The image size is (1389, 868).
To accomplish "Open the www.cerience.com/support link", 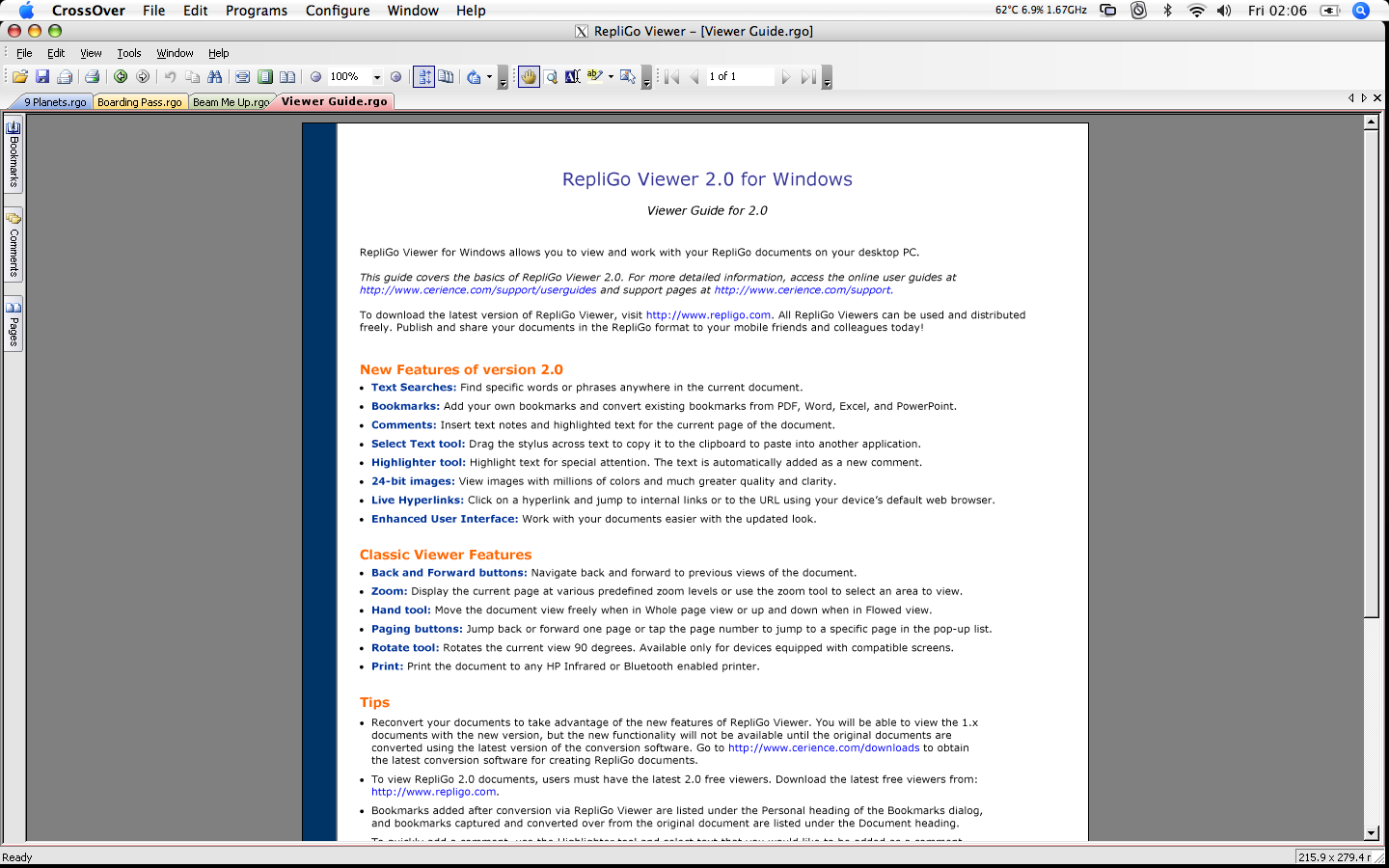I will 803,289.
